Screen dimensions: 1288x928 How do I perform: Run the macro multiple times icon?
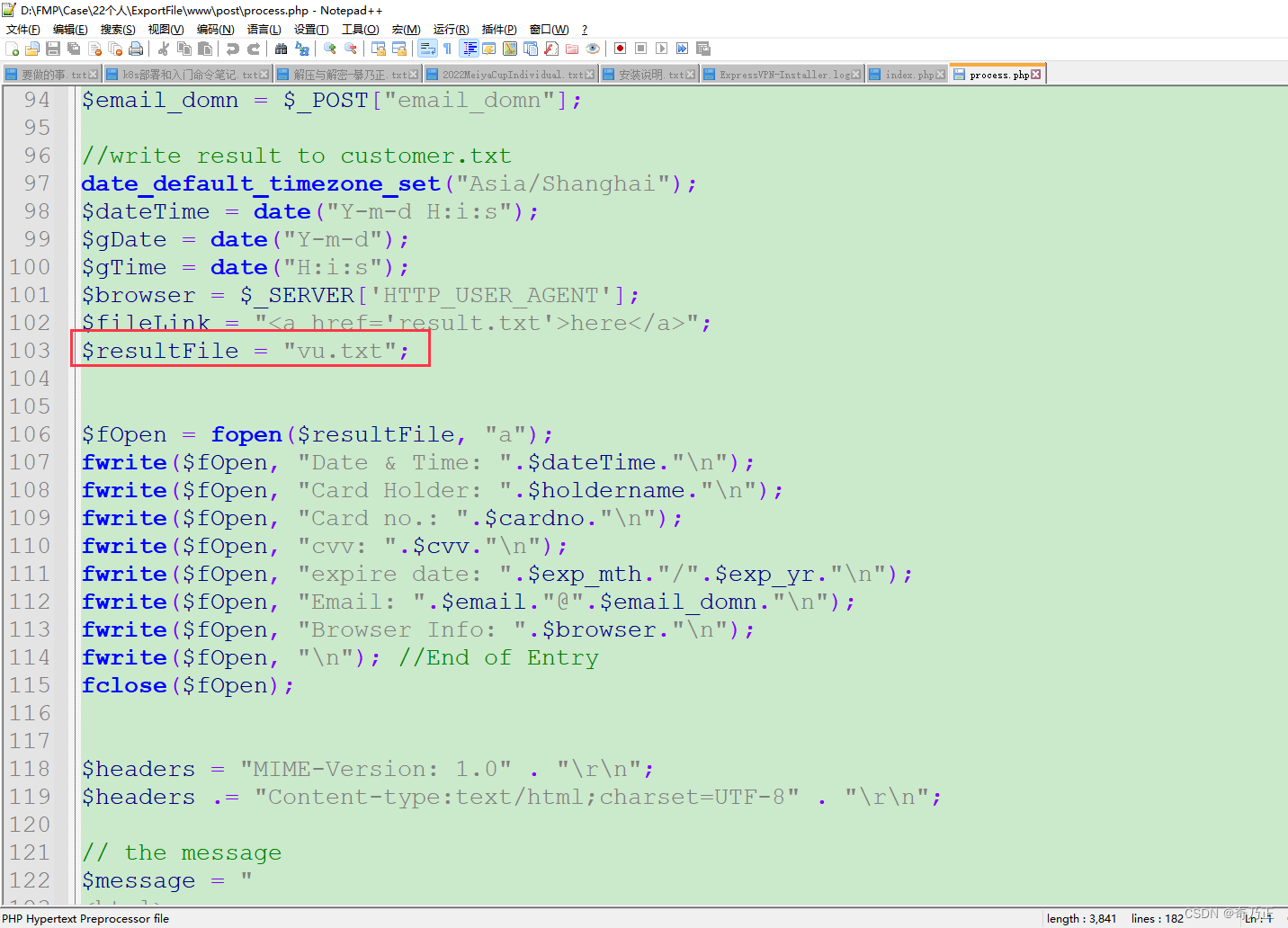pos(682,49)
